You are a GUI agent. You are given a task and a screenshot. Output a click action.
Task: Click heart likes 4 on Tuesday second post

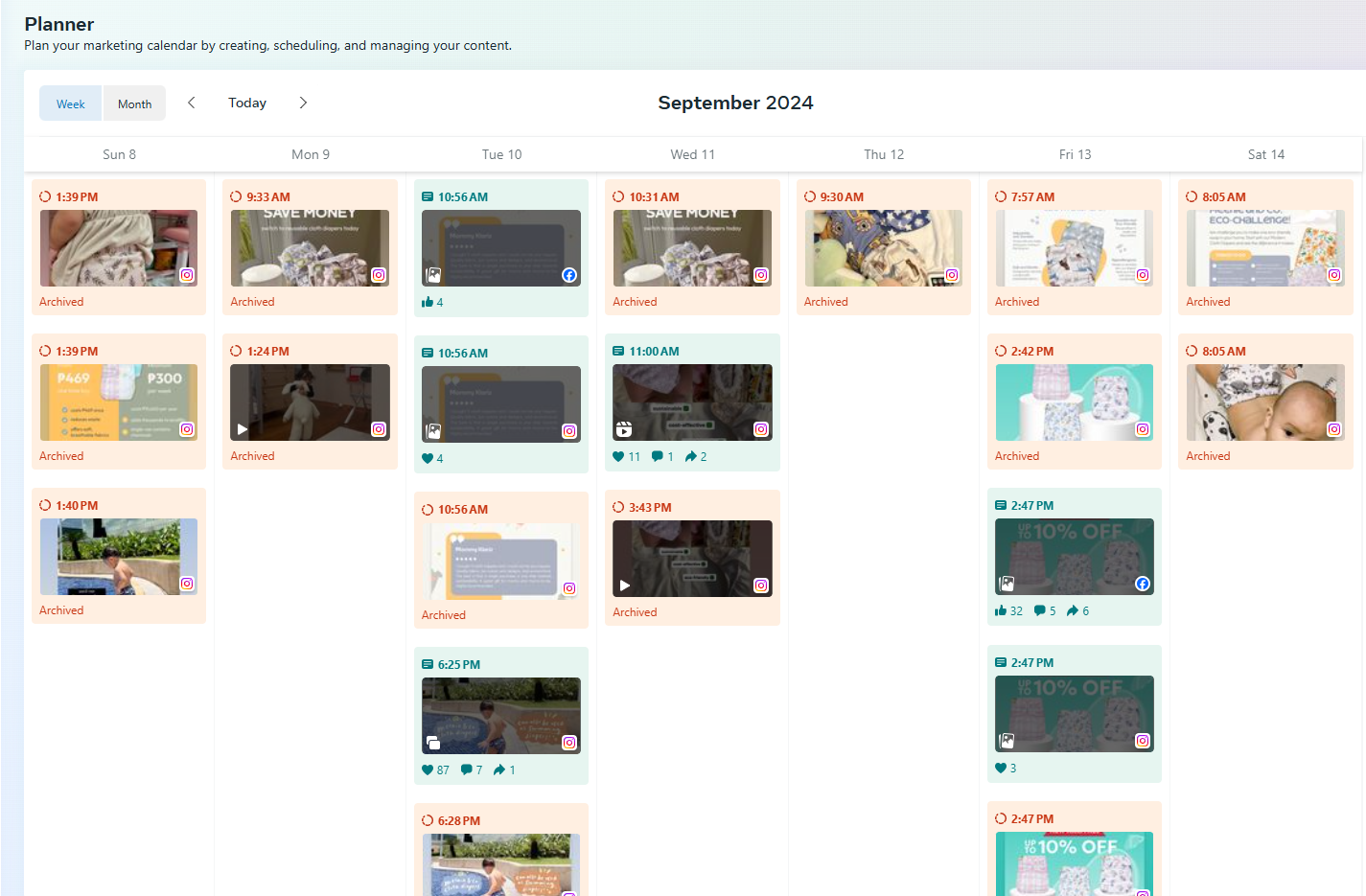(432, 458)
